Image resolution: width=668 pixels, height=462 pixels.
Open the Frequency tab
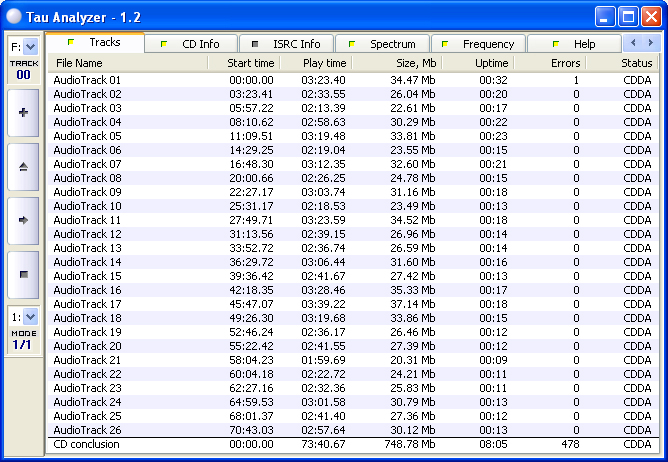click(x=480, y=44)
